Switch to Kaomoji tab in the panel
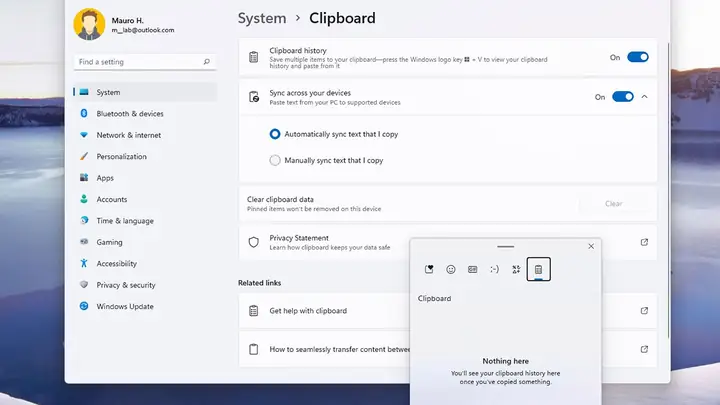The width and height of the screenshot is (720, 405). pos(494,270)
